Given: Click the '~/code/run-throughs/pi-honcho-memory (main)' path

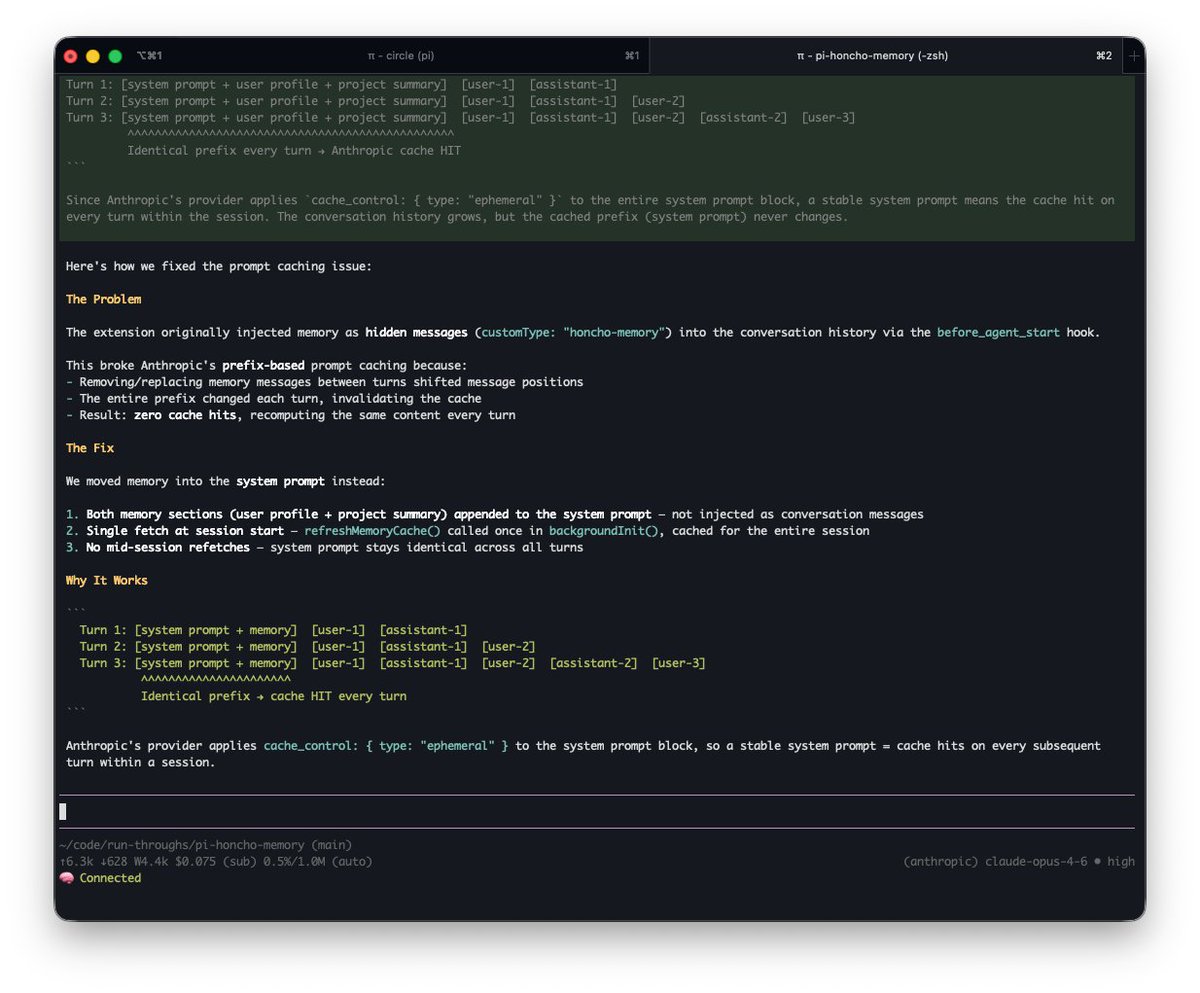Looking at the screenshot, I should point(206,845).
